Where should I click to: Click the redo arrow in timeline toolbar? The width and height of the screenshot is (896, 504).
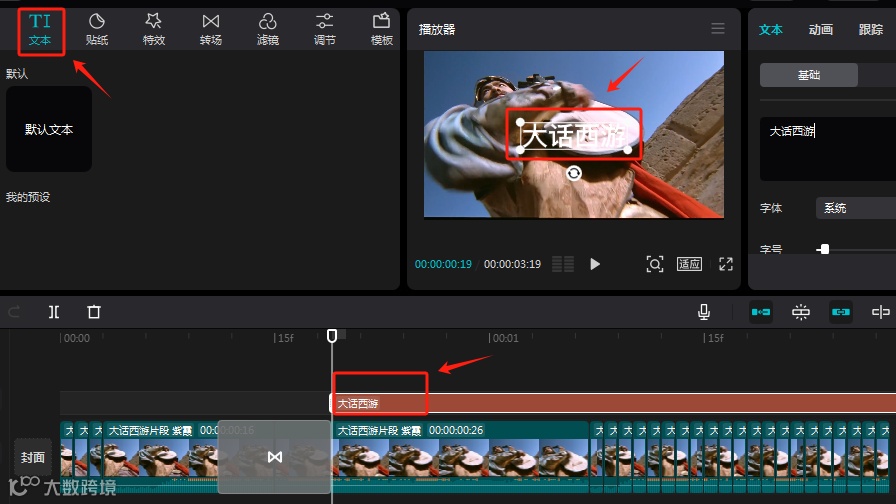14,312
